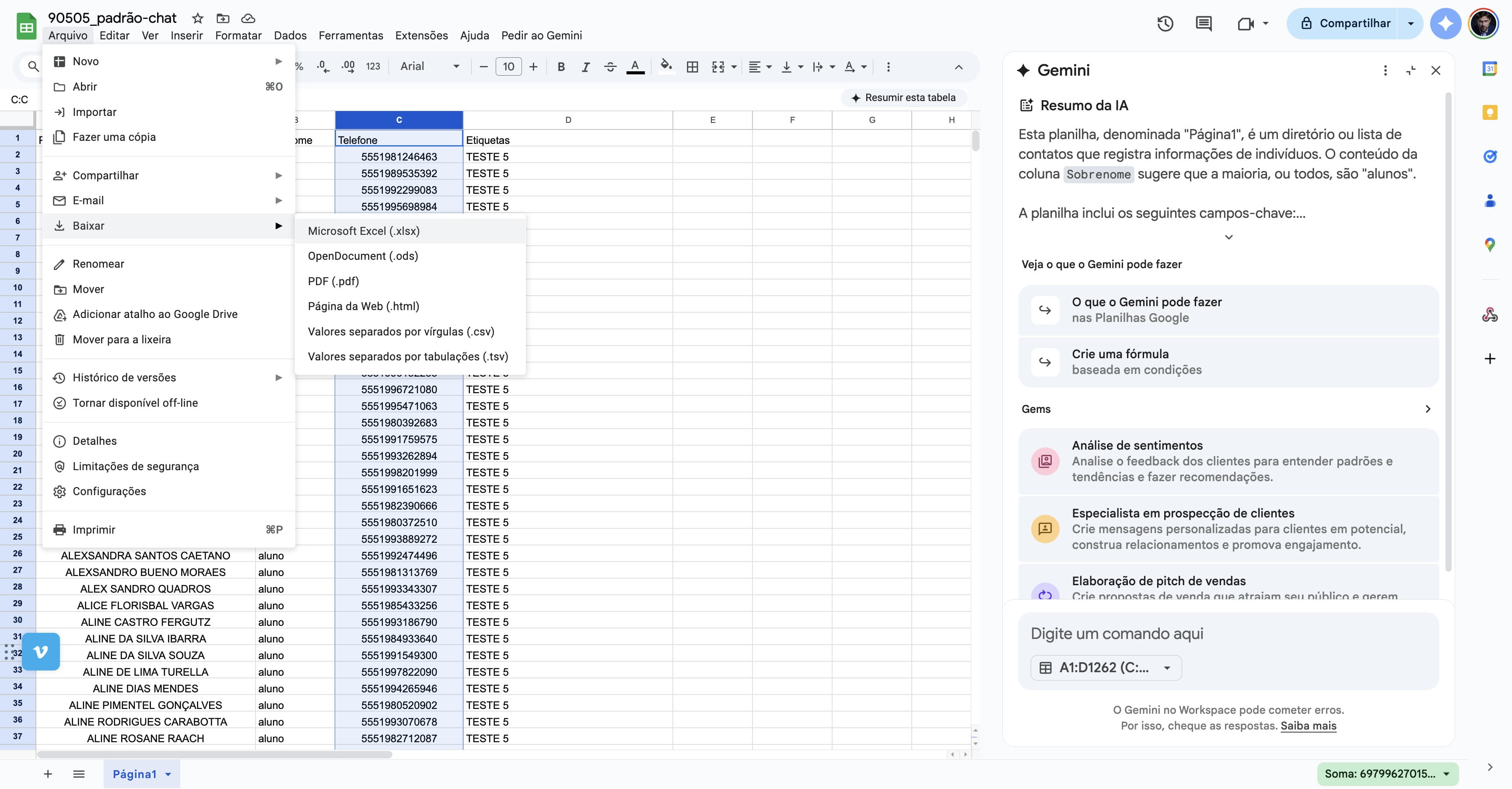Open Histórico de versões submenu
This screenshot has height=789, width=1512.
coord(168,377)
